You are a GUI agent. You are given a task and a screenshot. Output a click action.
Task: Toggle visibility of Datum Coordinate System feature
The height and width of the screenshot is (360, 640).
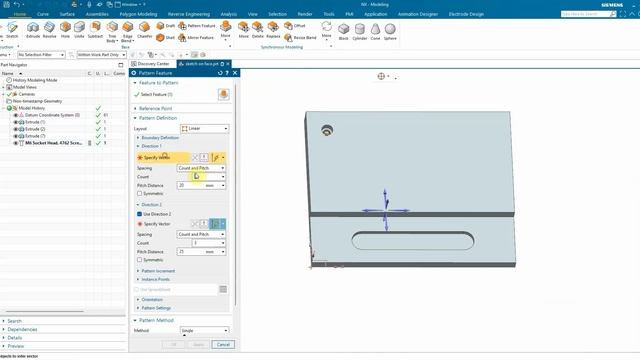16,115
